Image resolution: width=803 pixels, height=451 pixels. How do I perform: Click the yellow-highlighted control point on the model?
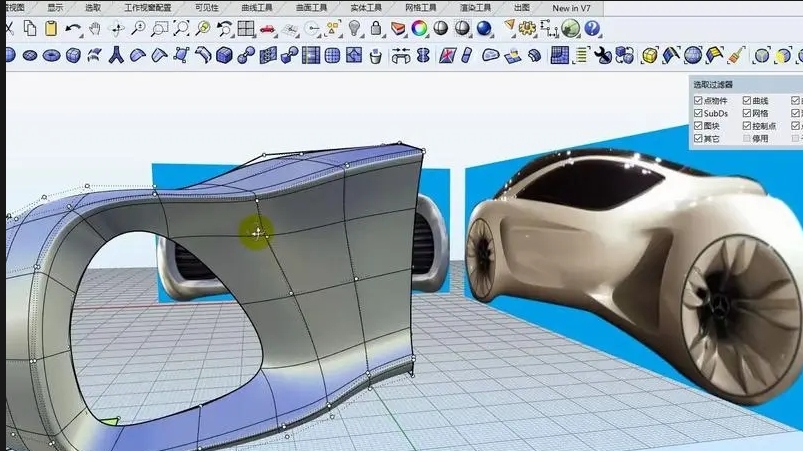tap(258, 233)
